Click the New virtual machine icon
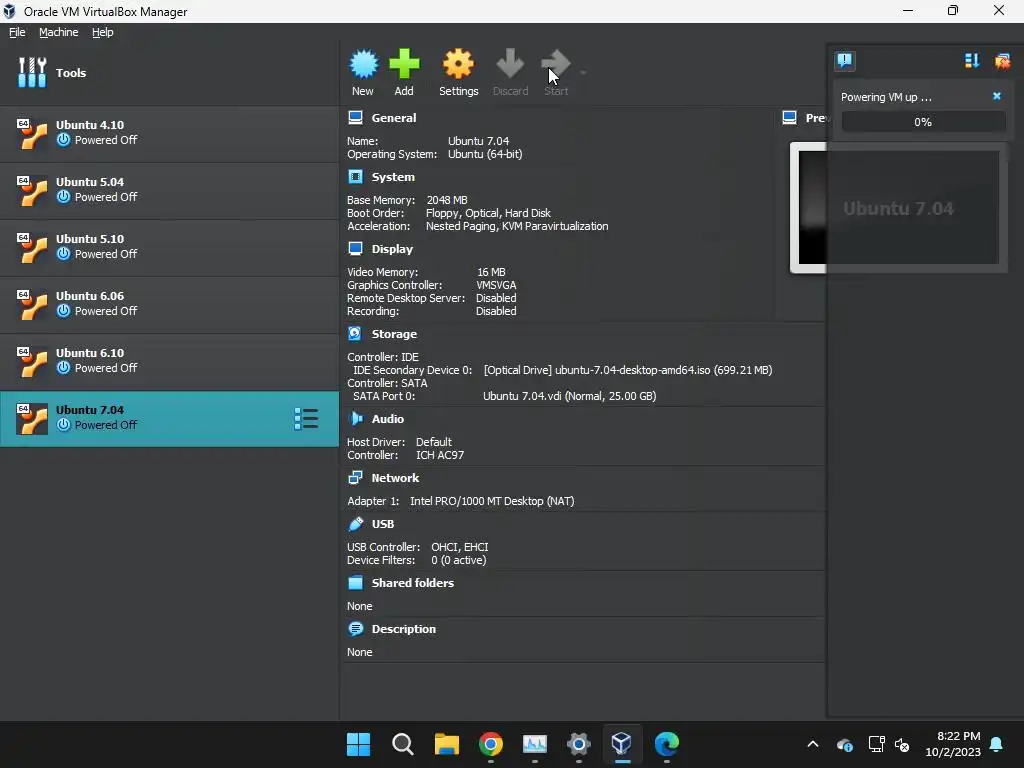 pos(363,64)
